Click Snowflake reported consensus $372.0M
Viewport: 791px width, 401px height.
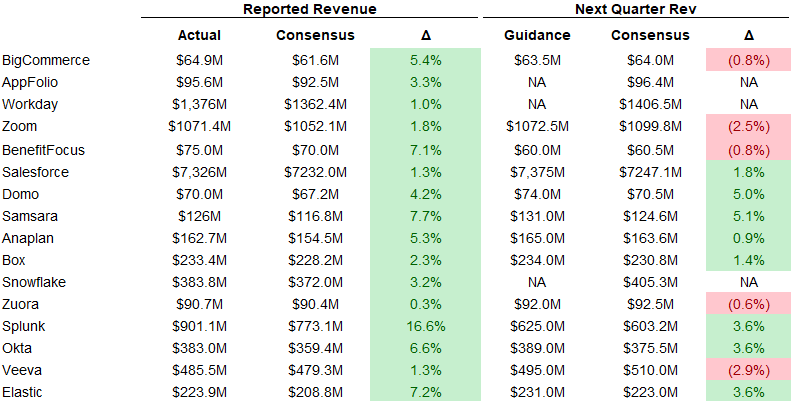[x=315, y=282]
